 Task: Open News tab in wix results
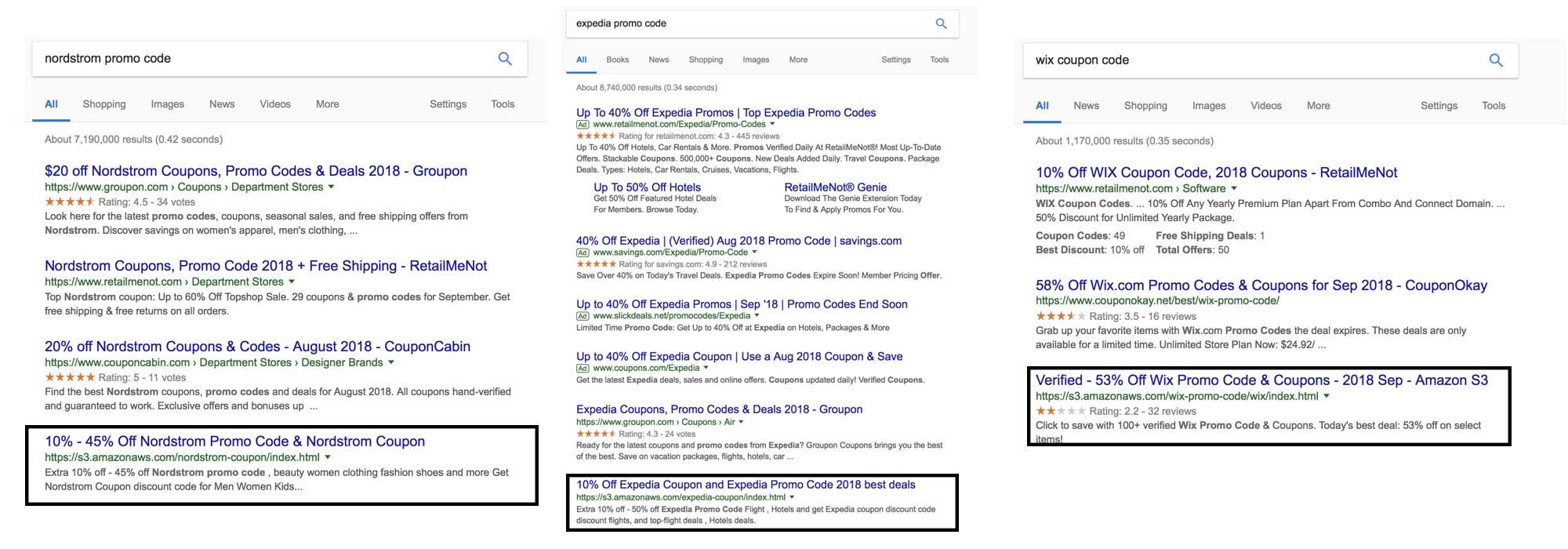[1086, 105]
